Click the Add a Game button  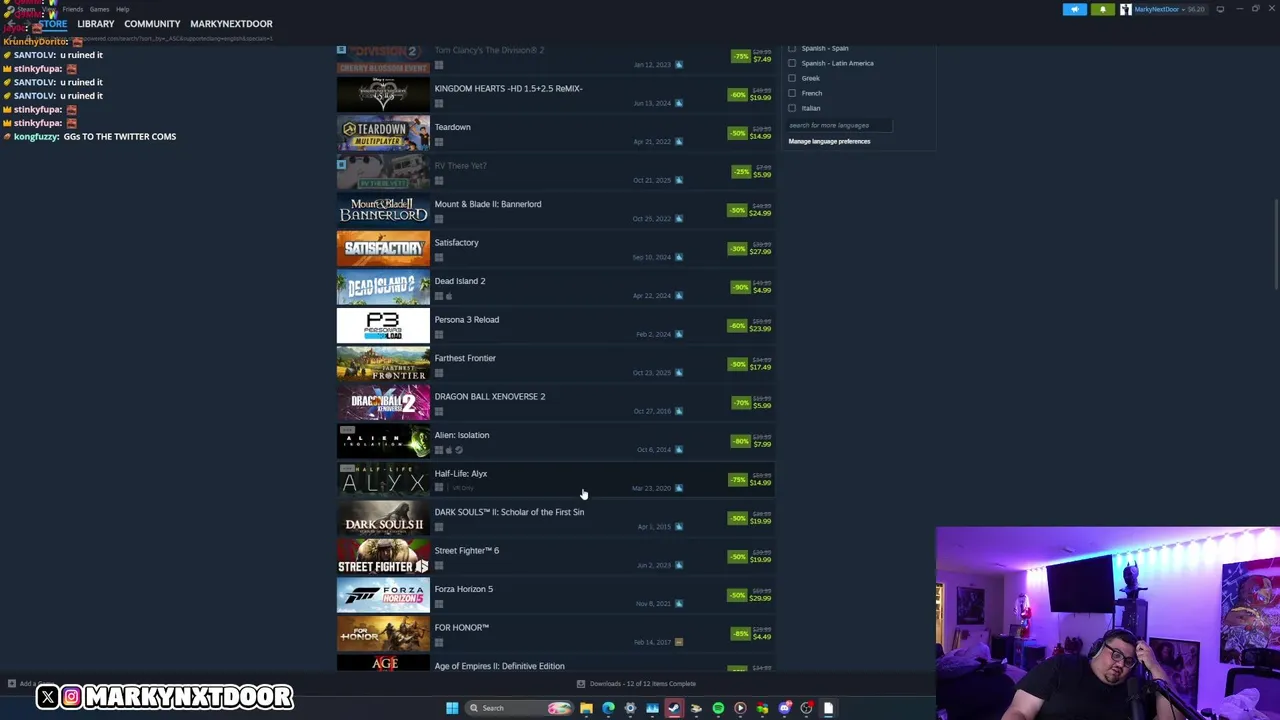[30, 684]
